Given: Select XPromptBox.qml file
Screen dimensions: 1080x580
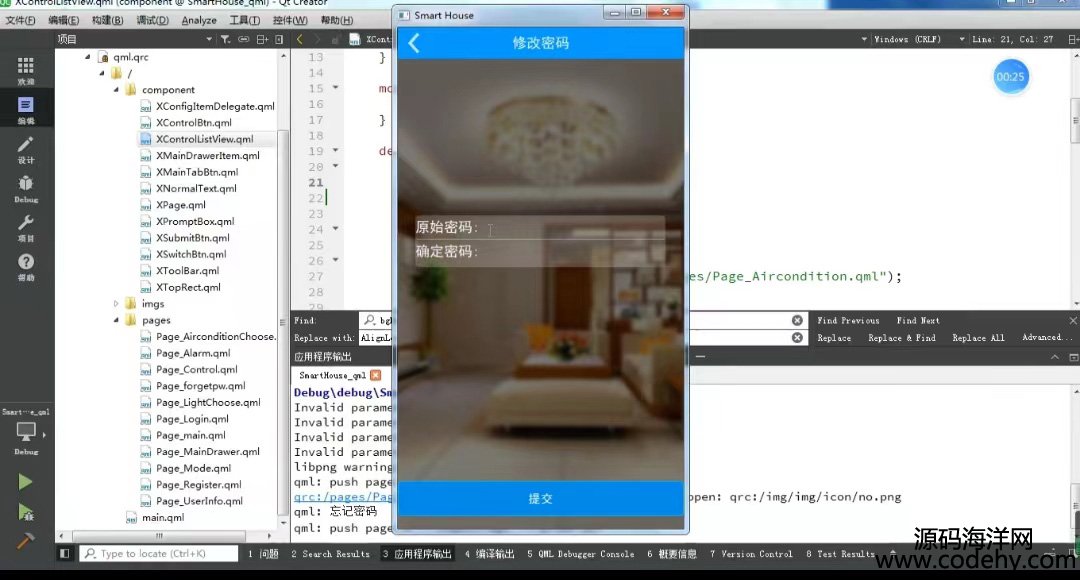Looking at the screenshot, I should coord(195,221).
